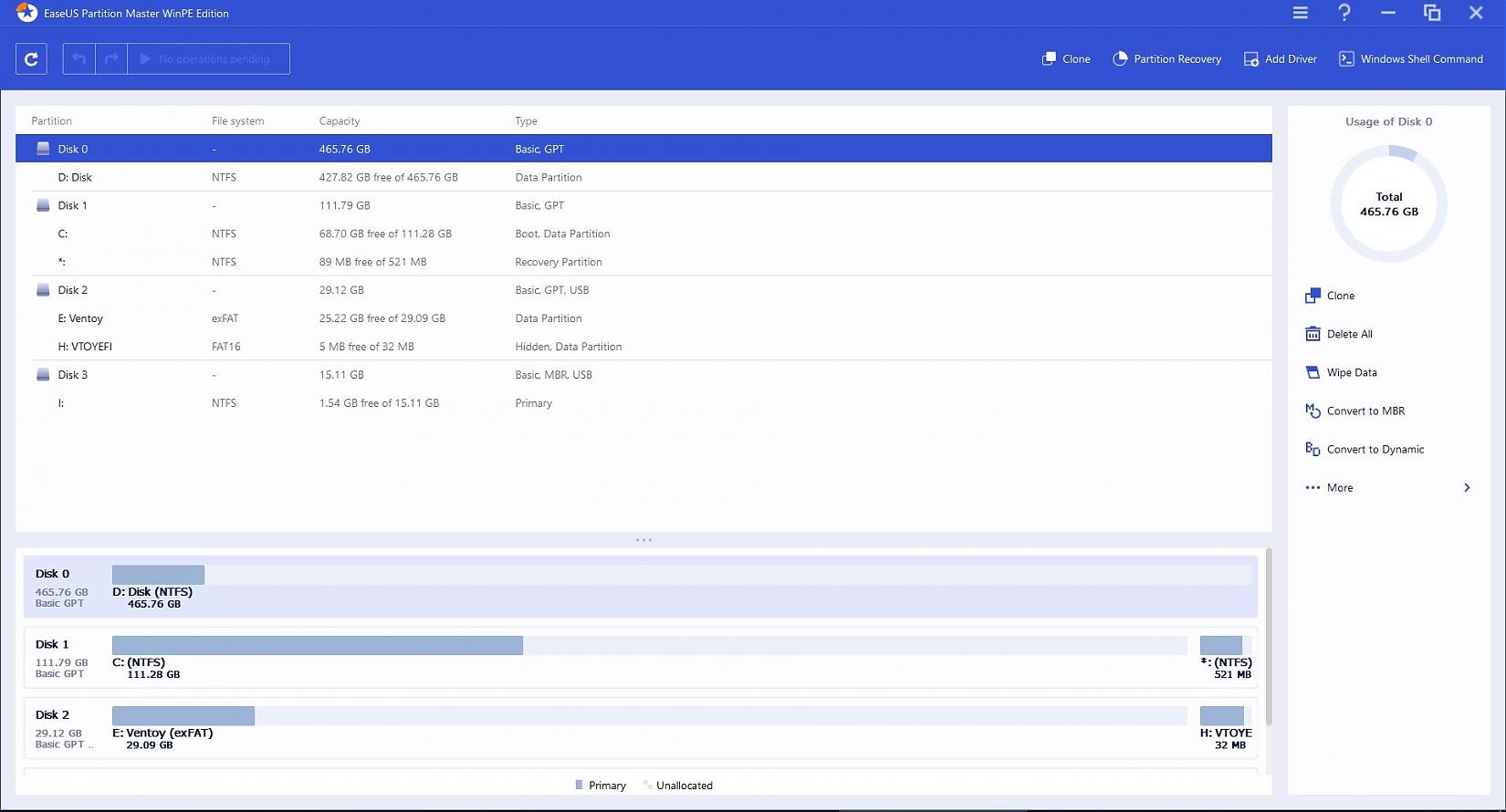Click the 68.70 GB free of 111.28 GB cell

point(385,234)
